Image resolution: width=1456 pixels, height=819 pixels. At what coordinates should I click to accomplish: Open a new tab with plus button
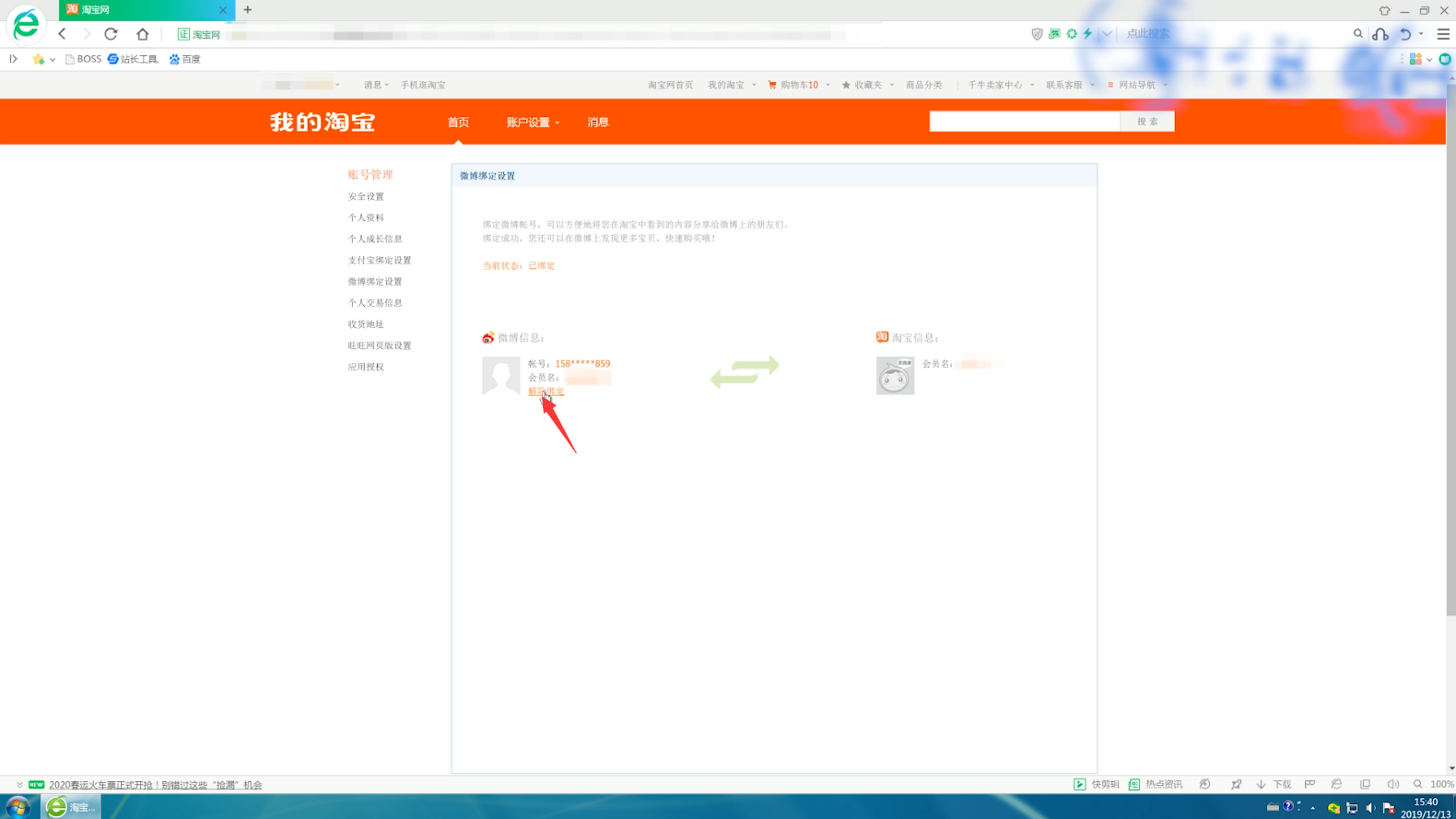[x=248, y=10]
